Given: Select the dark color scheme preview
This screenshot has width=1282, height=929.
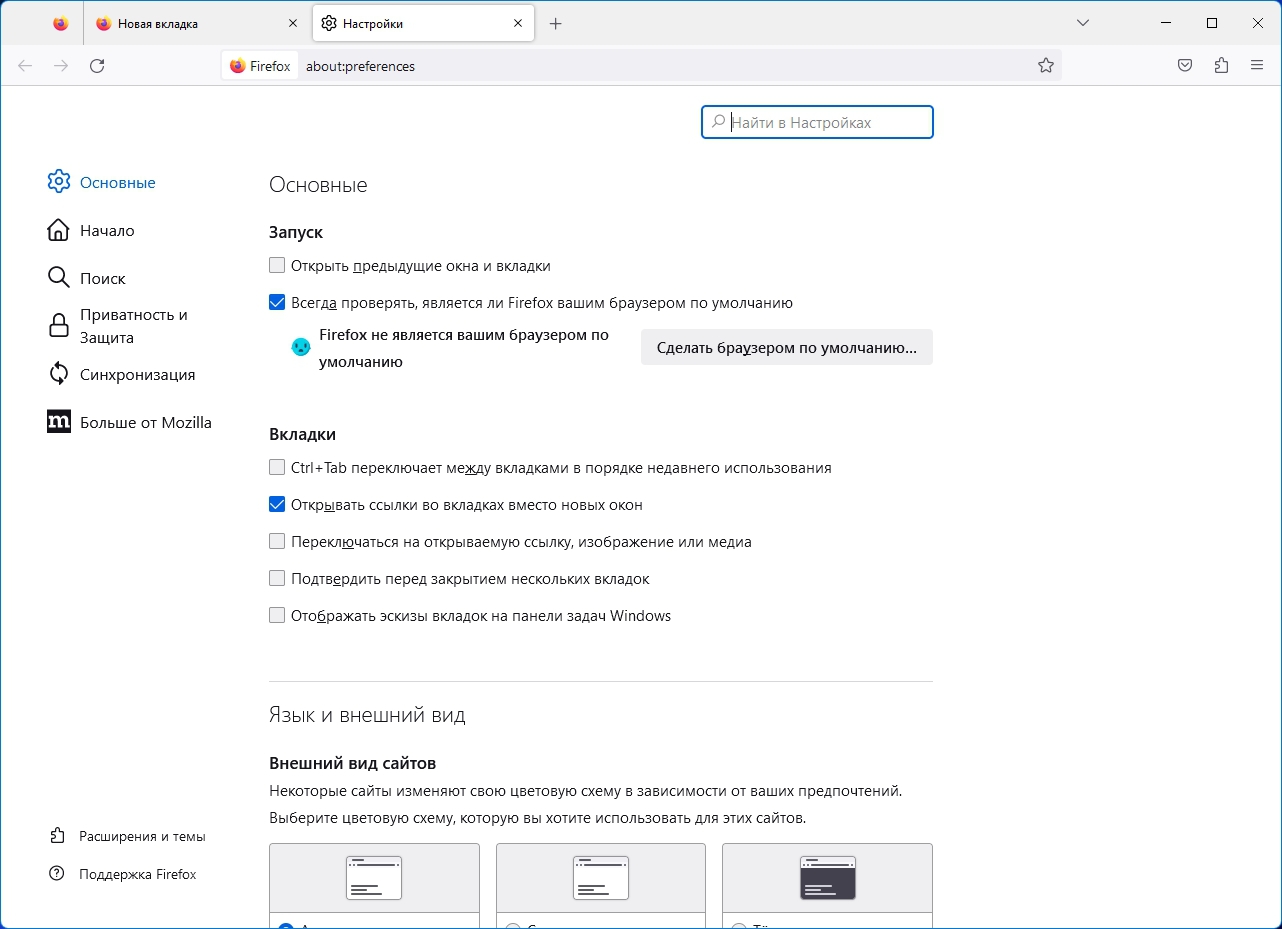Looking at the screenshot, I should click(827, 878).
